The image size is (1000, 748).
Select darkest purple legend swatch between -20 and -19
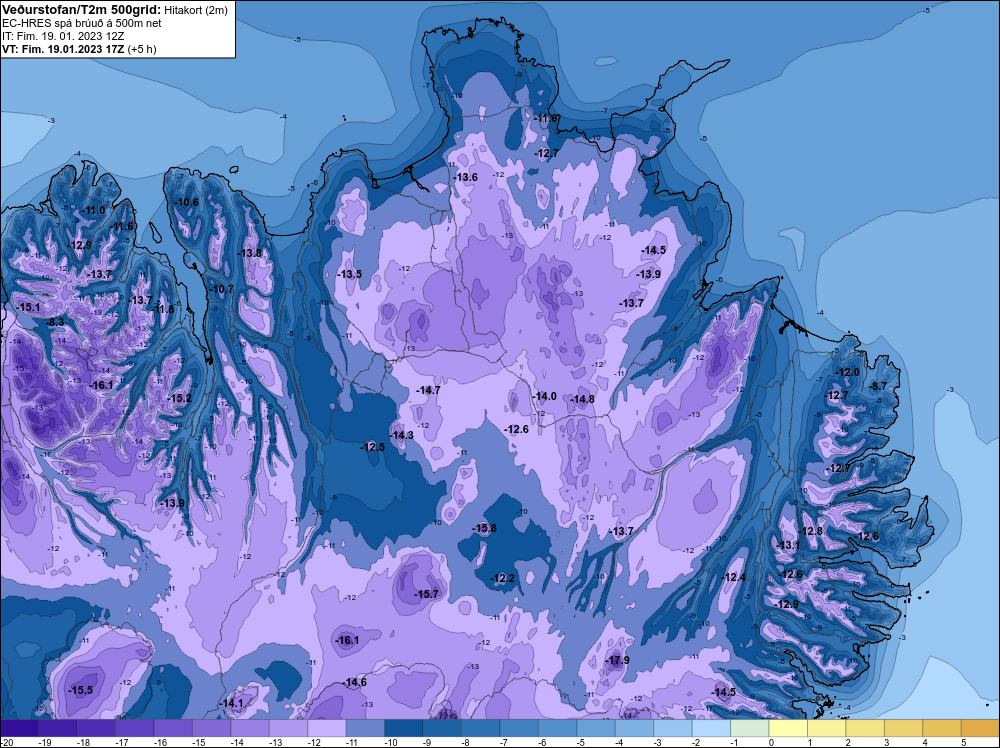click(x=19, y=728)
